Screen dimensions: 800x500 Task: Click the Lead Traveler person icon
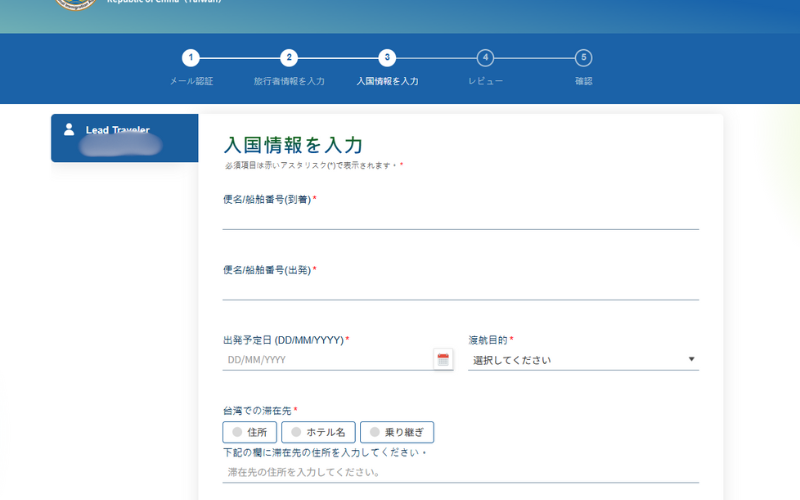click(x=69, y=129)
